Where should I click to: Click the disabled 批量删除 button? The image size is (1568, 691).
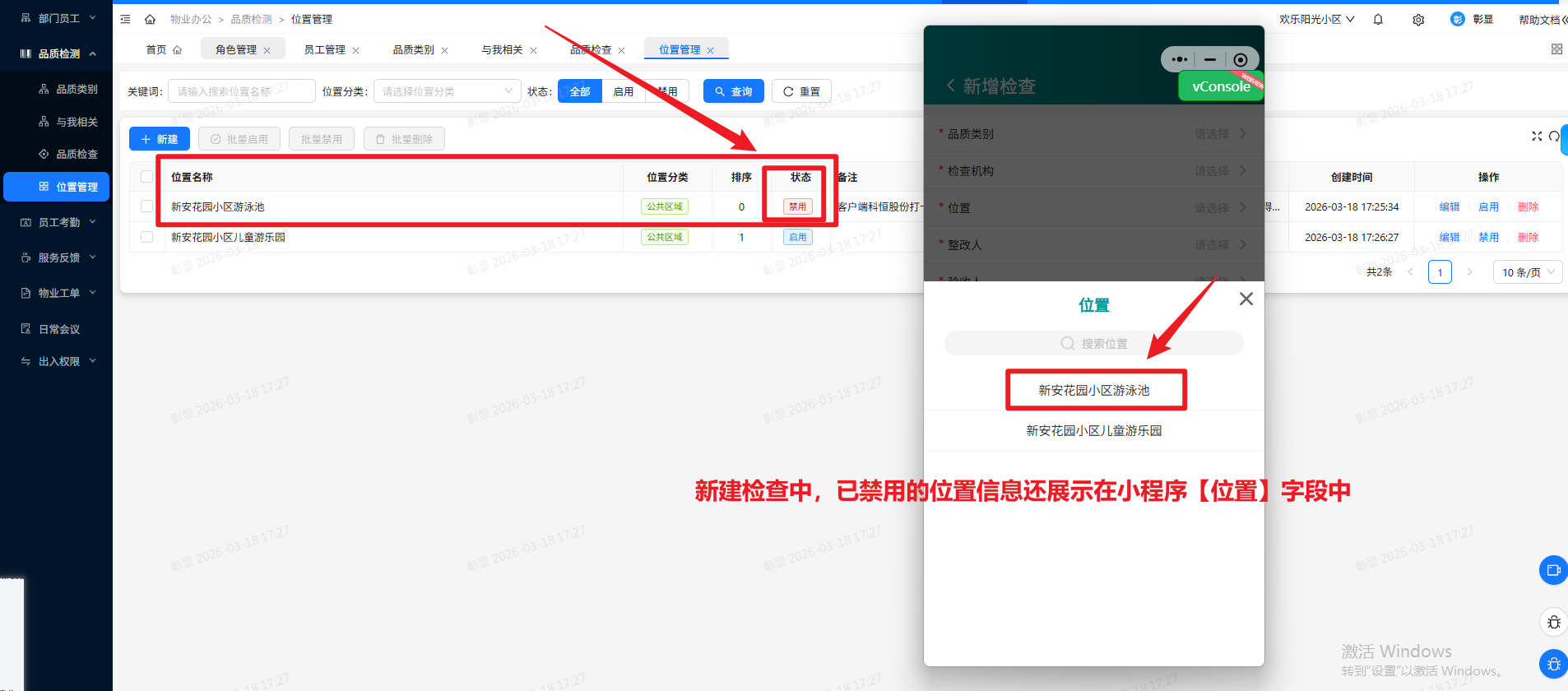tap(404, 139)
